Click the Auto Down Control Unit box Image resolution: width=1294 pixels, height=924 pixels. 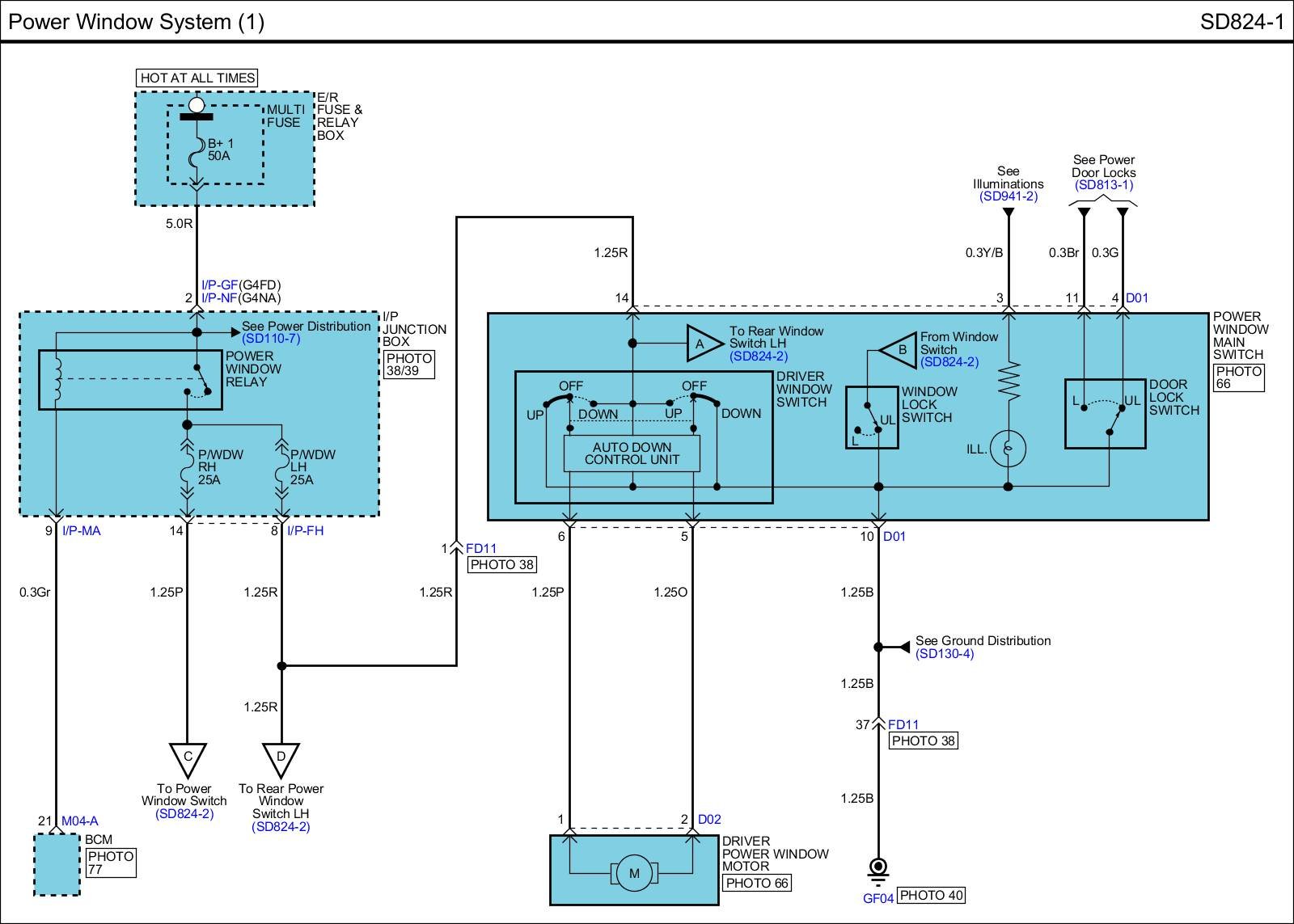tap(632, 454)
